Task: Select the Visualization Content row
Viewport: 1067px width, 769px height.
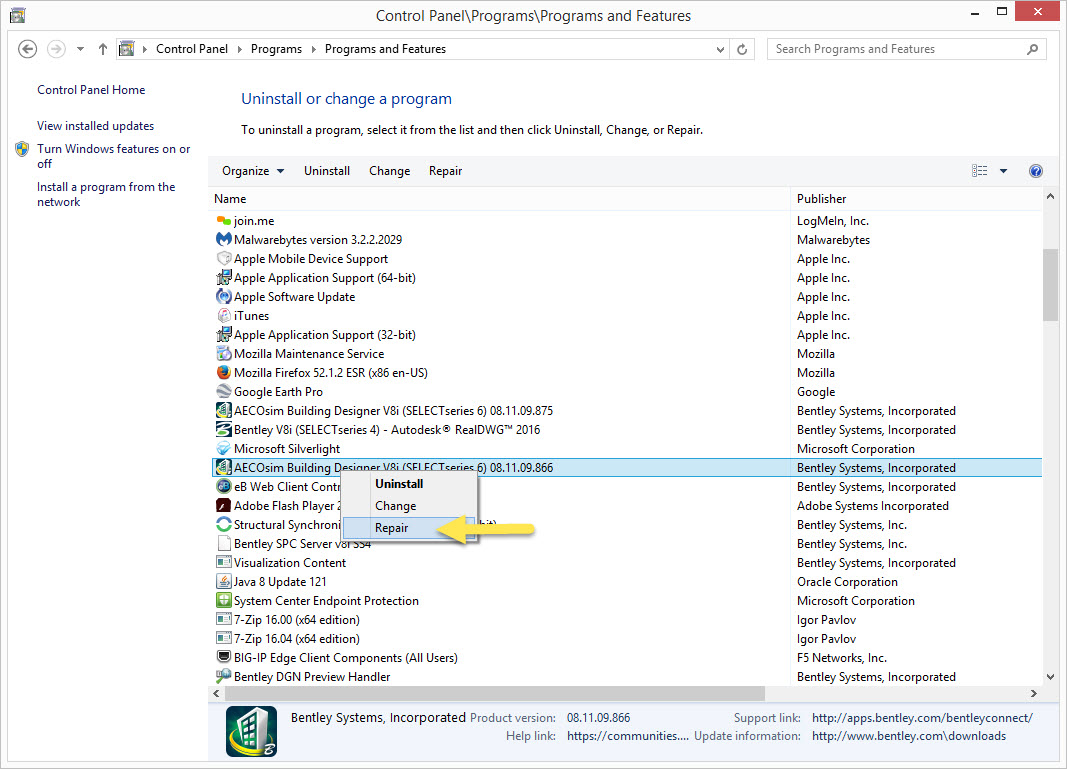Action: [x=627, y=563]
